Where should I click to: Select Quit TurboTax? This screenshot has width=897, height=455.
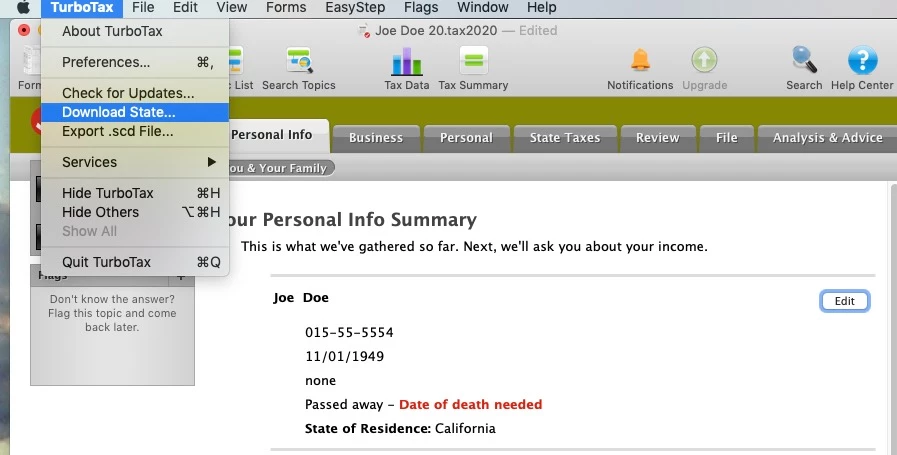click(x=135, y=262)
